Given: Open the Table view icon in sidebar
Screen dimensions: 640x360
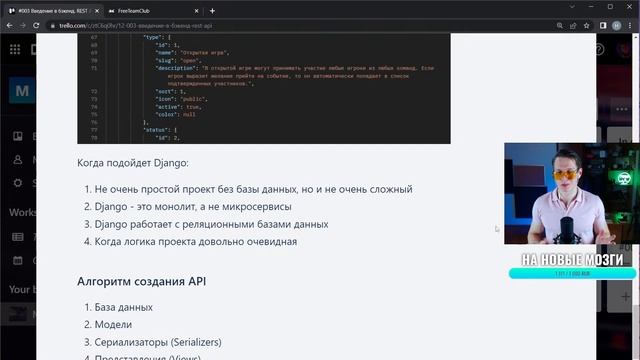Looking at the screenshot, I should click(18, 237).
